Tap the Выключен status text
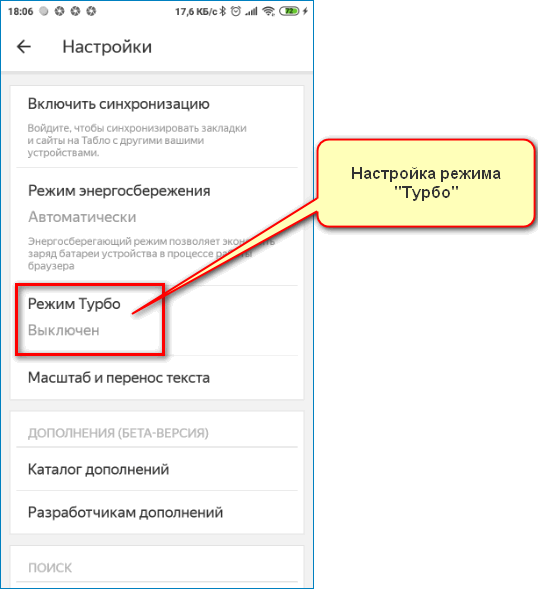This screenshot has width=538, height=589. click(x=63, y=330)
